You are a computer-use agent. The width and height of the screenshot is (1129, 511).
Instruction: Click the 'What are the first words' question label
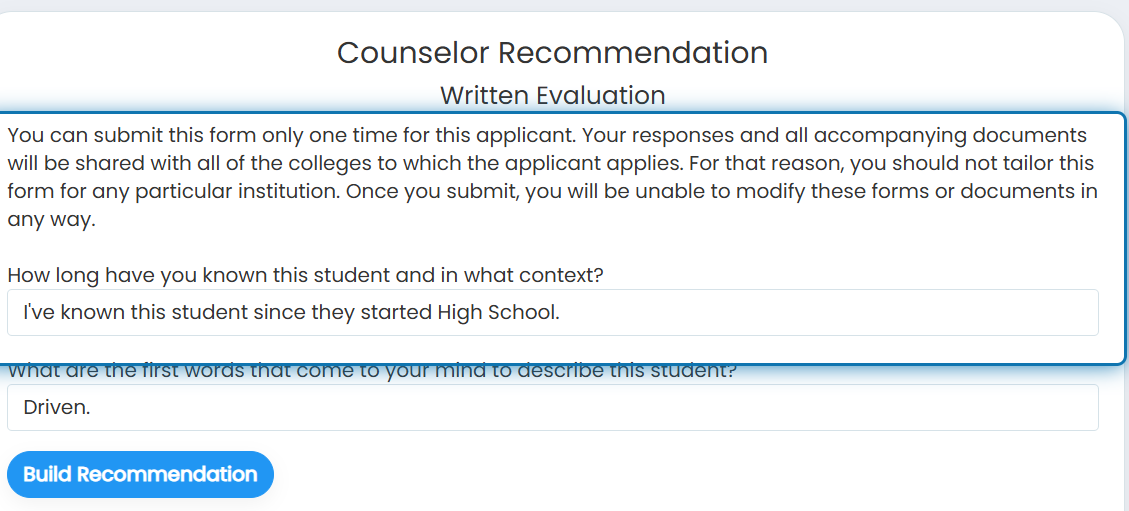click(x=372, y=371)
